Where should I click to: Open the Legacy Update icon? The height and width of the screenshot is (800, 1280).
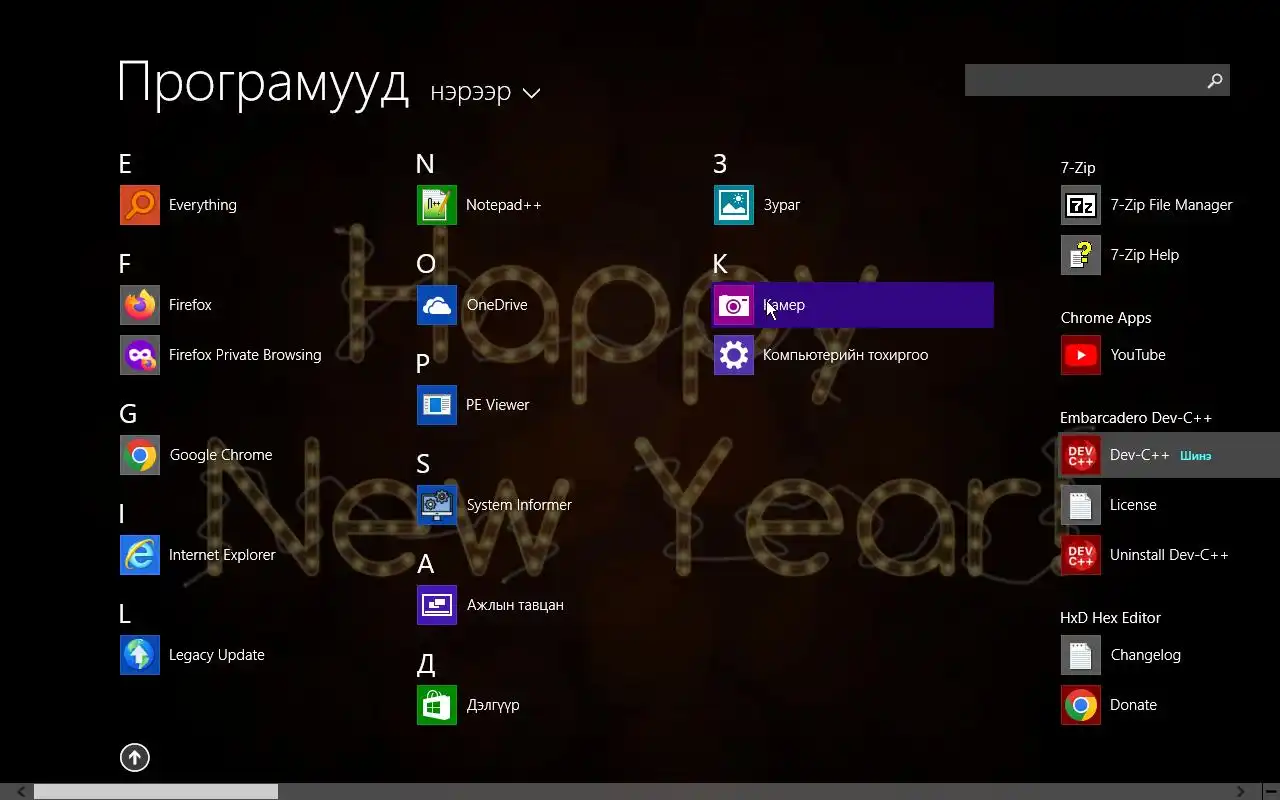click(x=140, y=655)
